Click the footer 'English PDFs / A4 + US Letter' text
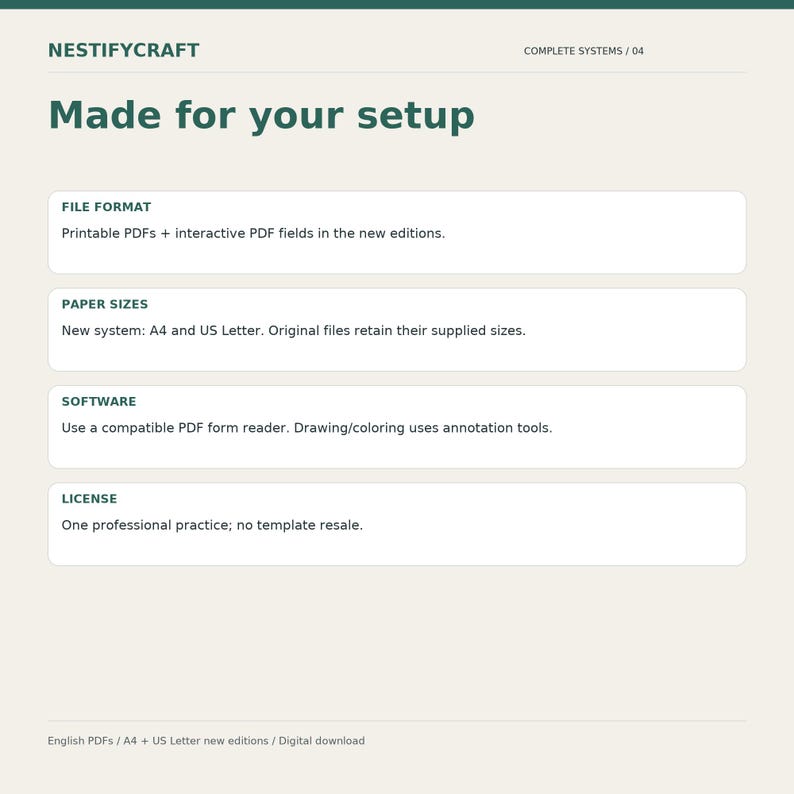 point(206,741)
